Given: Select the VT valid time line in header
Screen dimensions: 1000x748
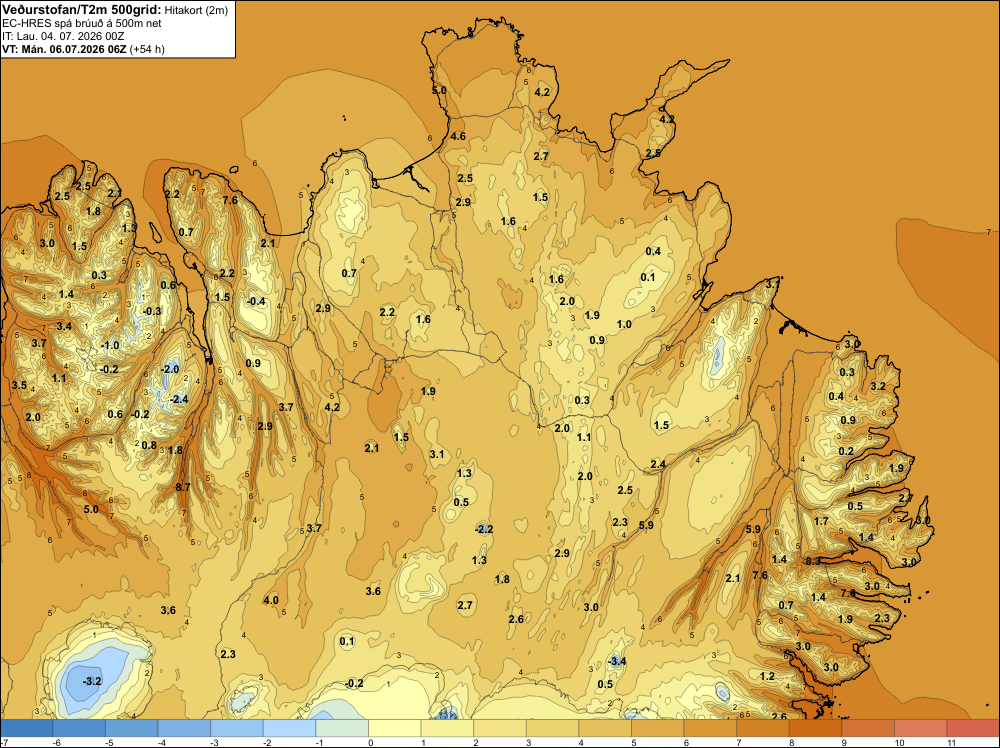Looking at the screenshot, I should pos(84,49).
